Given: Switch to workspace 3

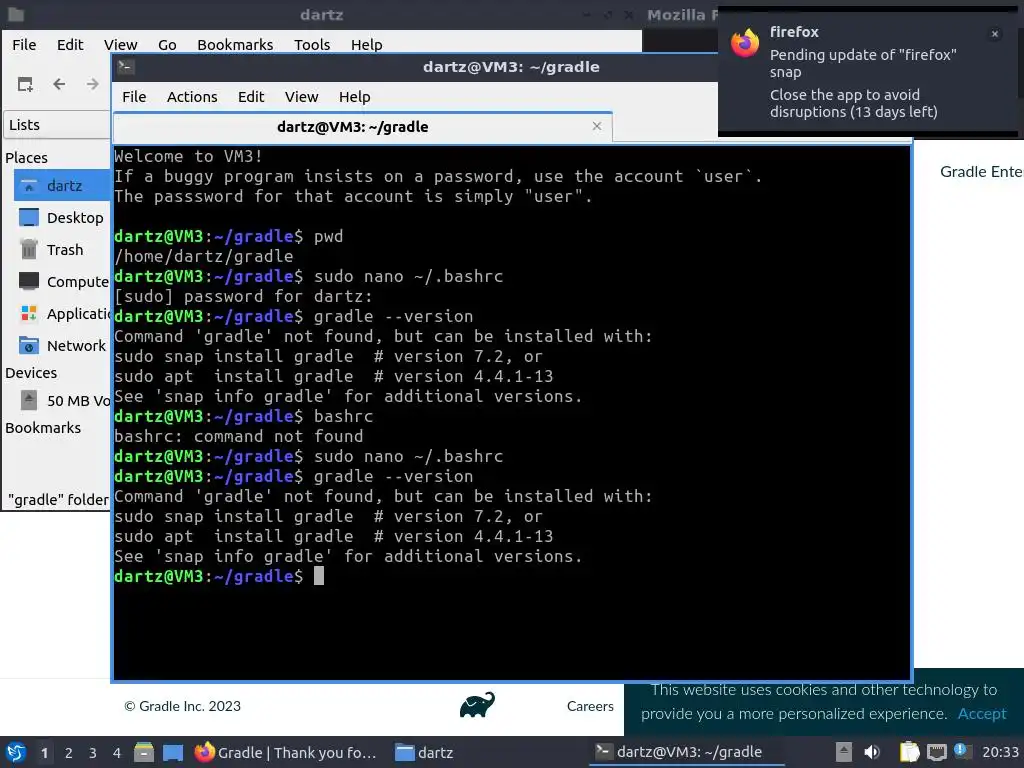Looking at the screenshot, I should tap(93, 753).
